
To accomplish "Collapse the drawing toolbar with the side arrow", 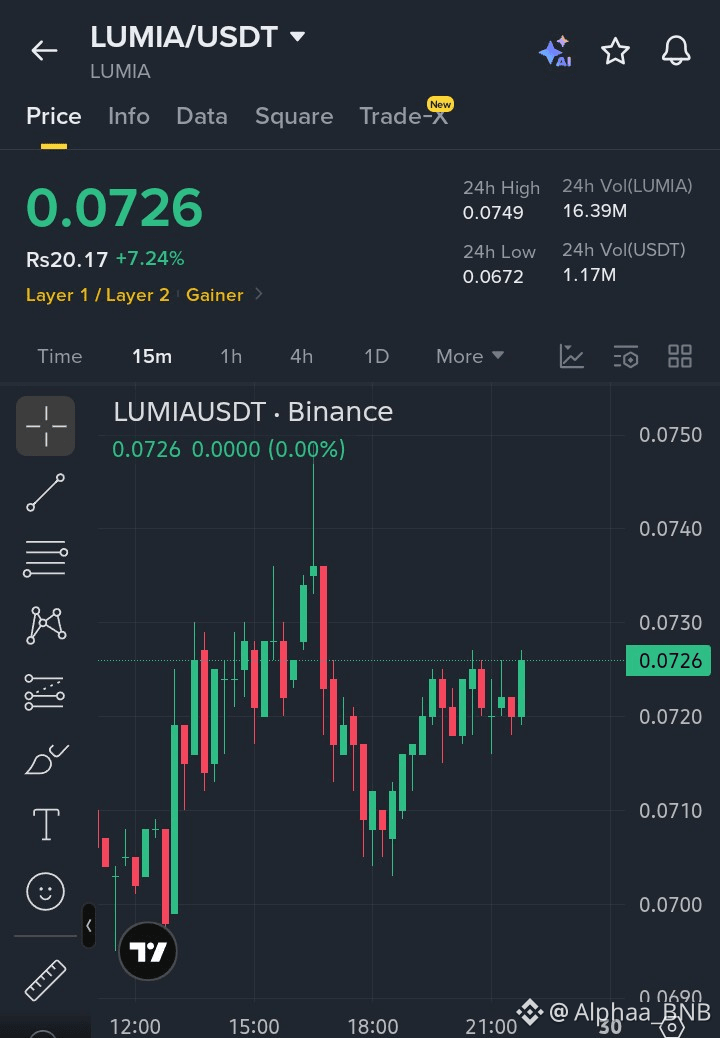I will pos(89,925).
